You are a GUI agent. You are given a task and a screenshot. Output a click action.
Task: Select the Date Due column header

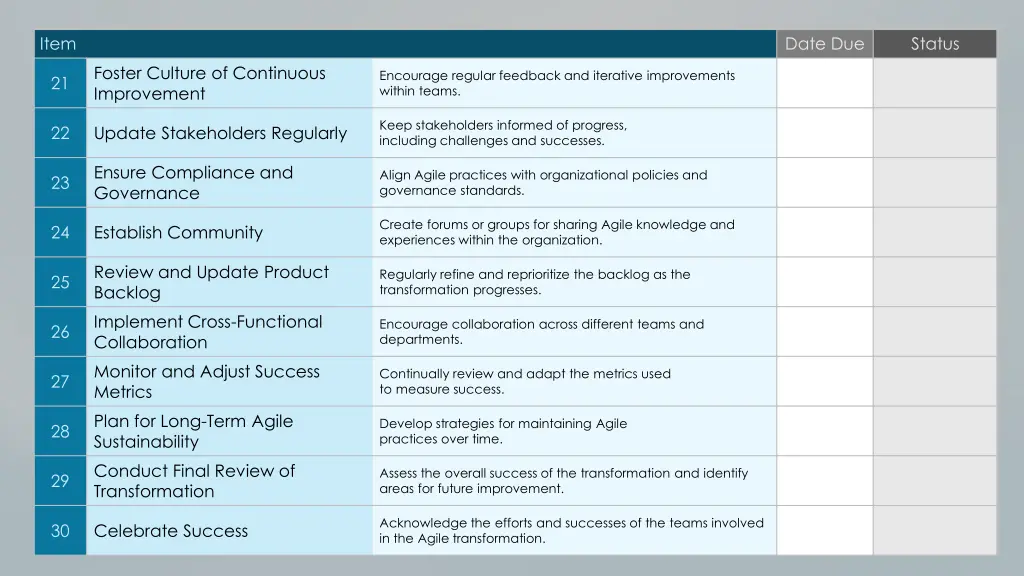point(825,44)
